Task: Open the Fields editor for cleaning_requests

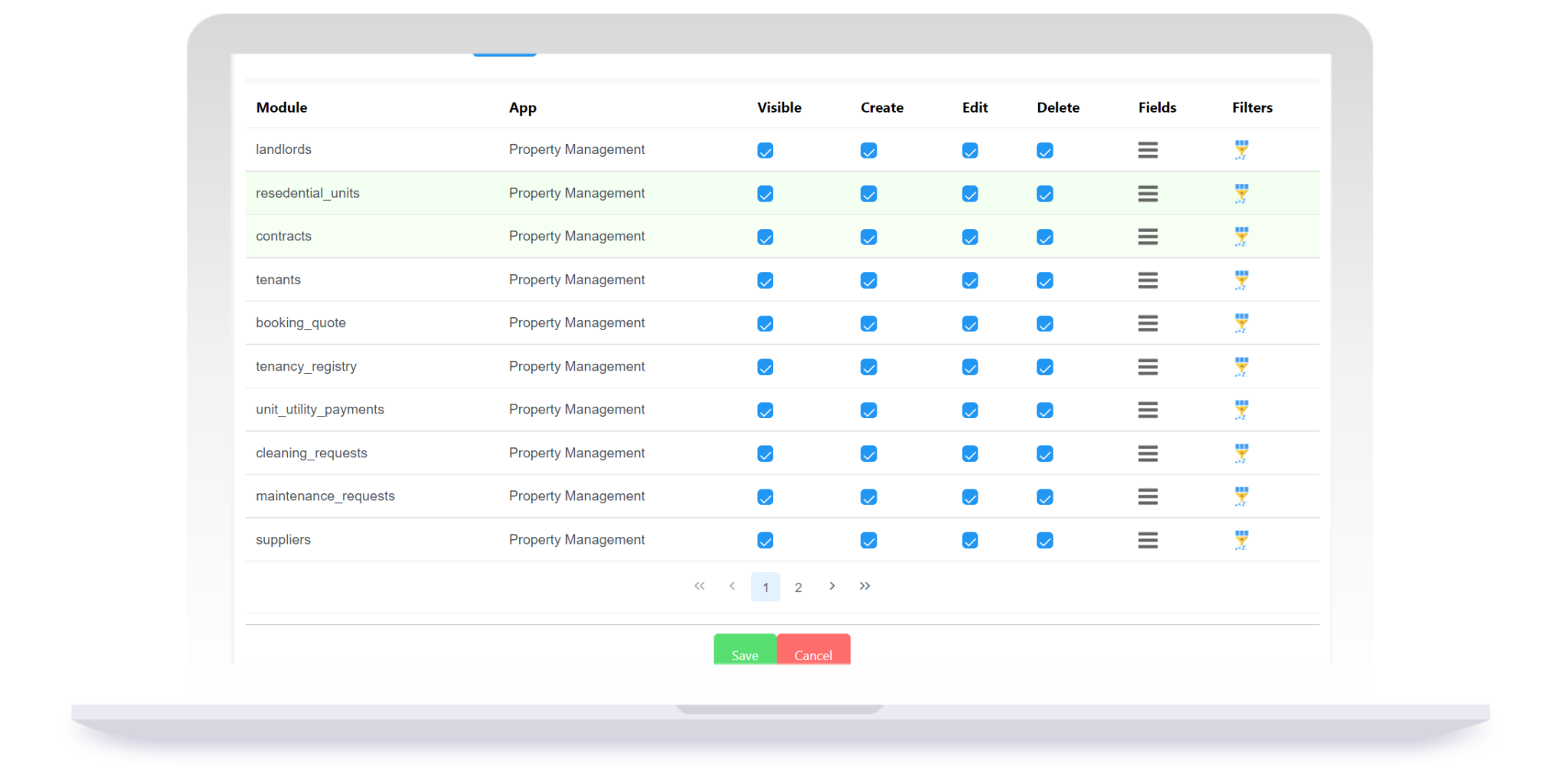Action: pyautogui.click(x=1148, y=453)
